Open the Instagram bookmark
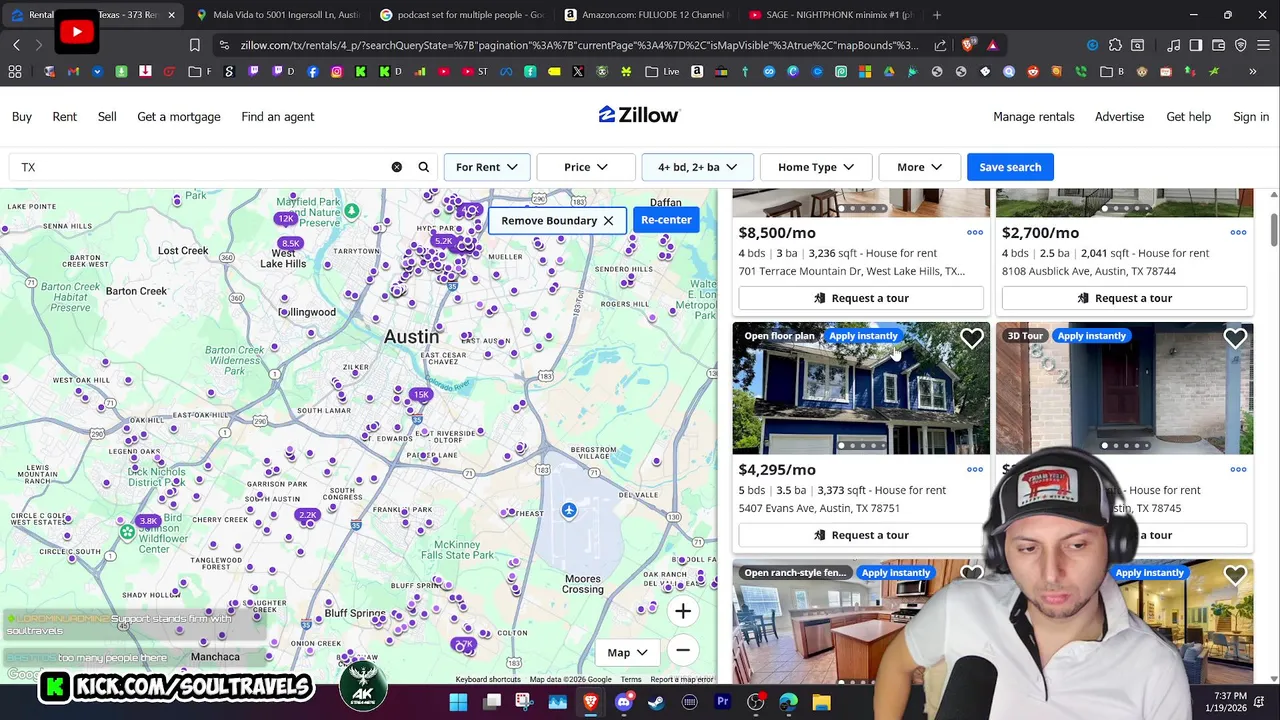 click(x=337, y=71)
